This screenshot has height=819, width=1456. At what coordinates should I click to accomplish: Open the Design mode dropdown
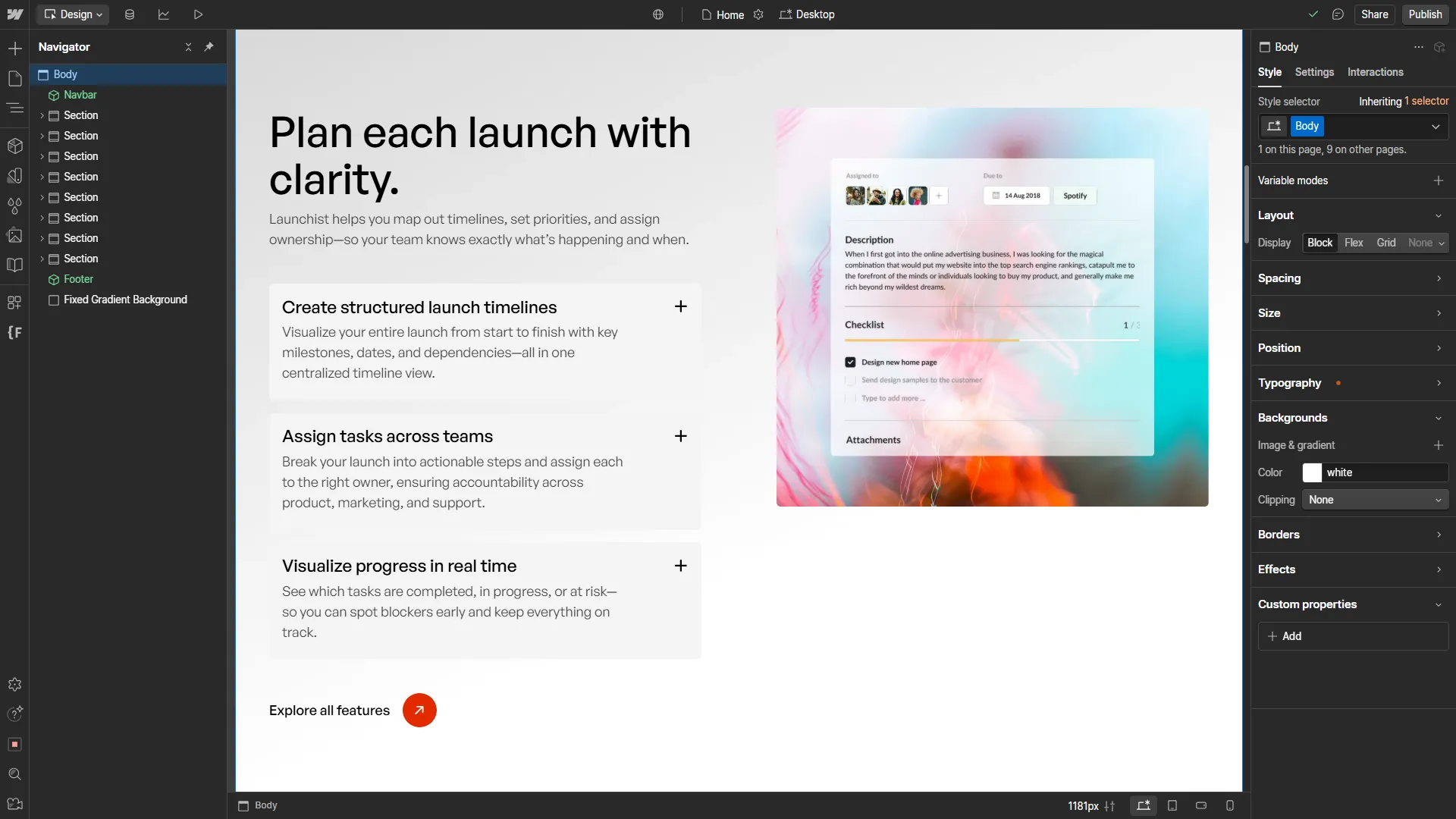[x=74, y=14]
